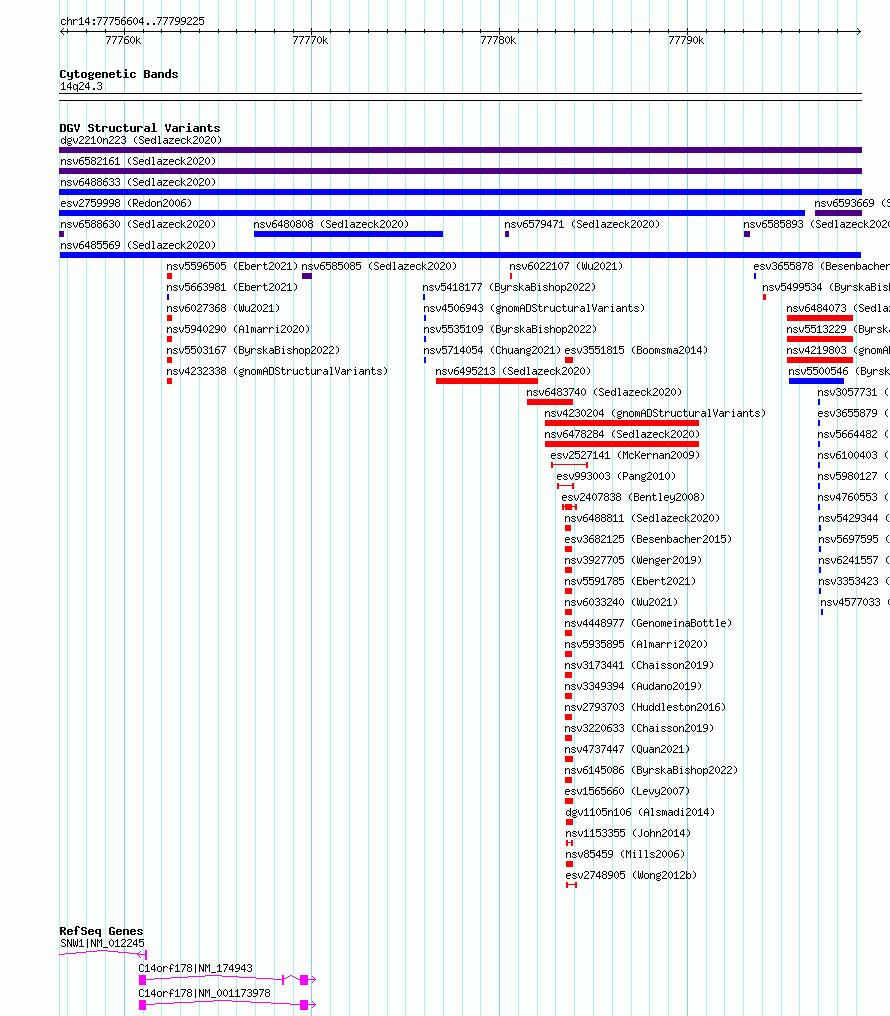The width and height of the screenshot is (890, 1016).
Task: Open nsv5535109 (ByrskaBishop2022) variant
Action: point(510,329)
